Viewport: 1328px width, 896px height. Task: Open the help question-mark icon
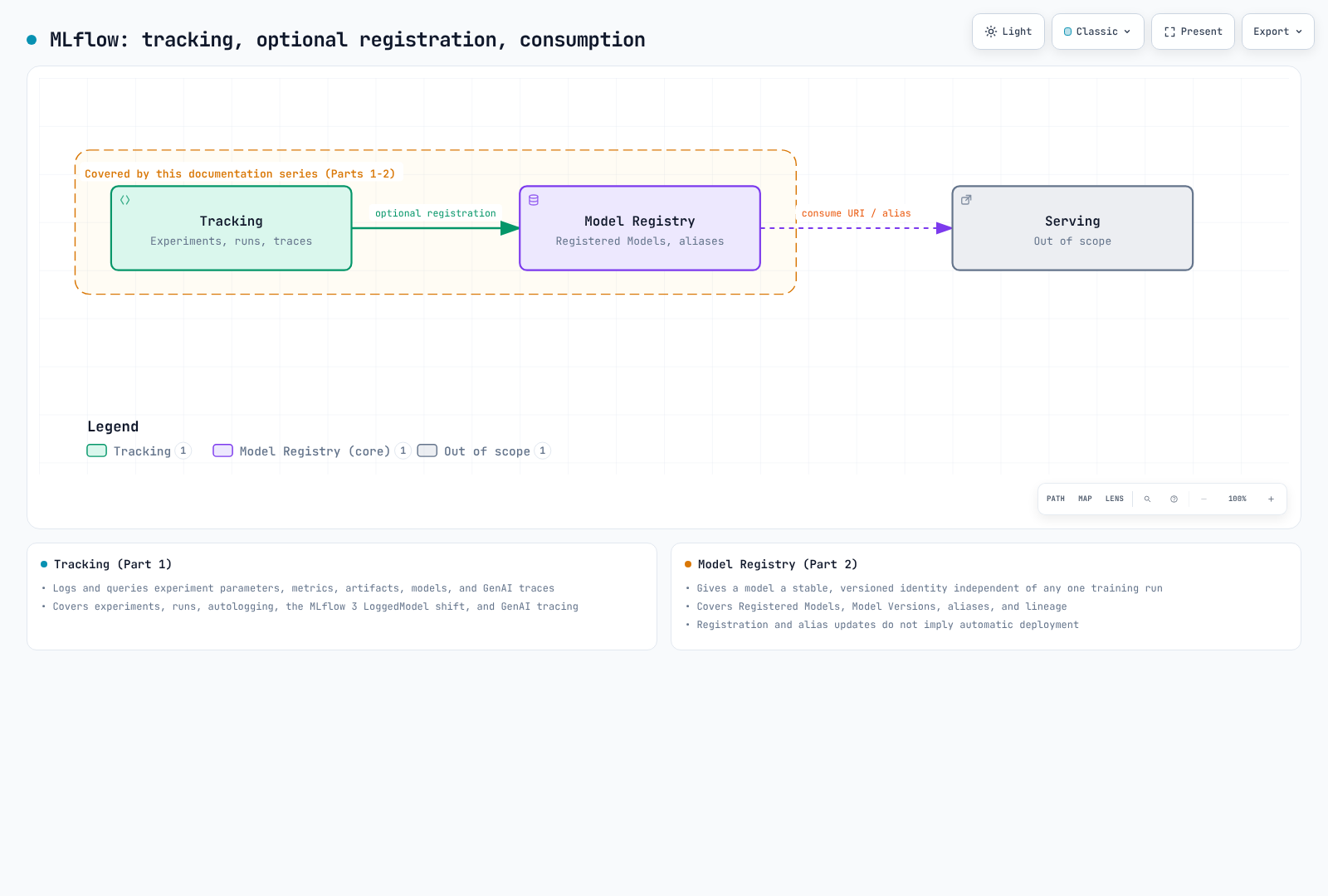coord(1174,499)
